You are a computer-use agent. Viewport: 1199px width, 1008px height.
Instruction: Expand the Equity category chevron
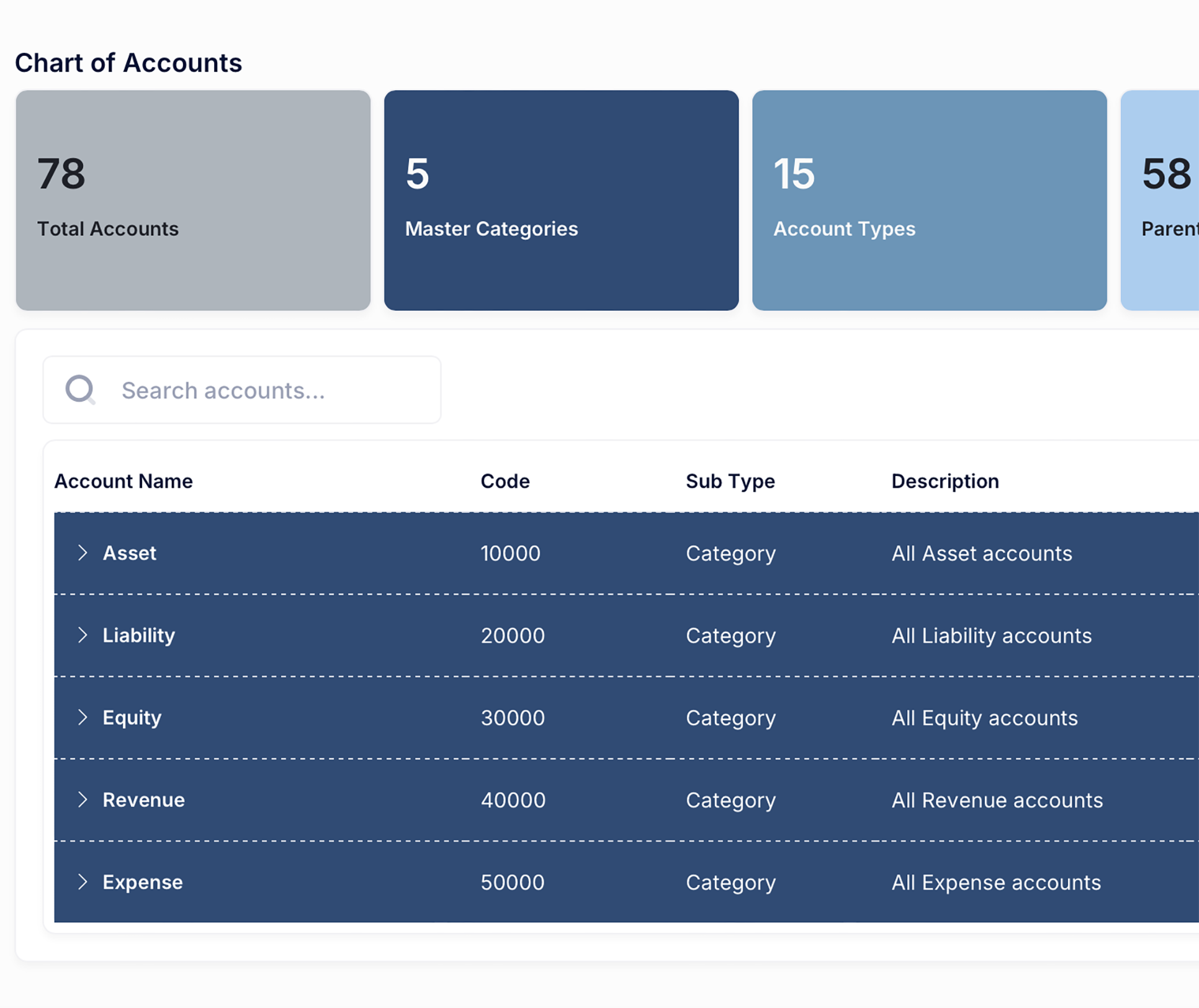83,718
